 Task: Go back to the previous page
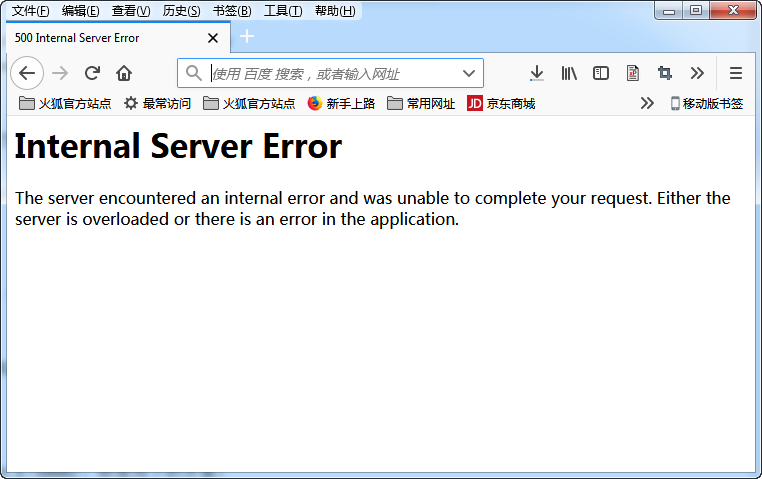click(x=27, y=73)
